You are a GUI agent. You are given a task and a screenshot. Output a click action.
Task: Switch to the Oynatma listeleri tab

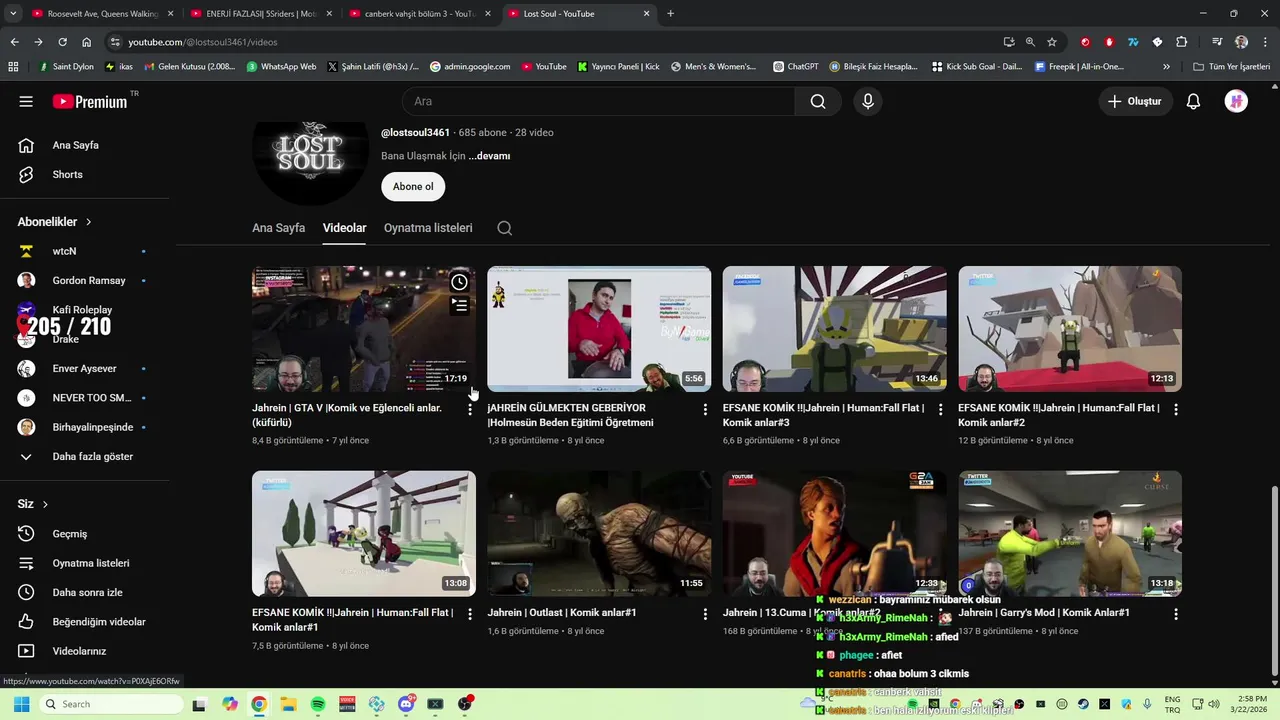pyautogui.click(x=428, y=228)
